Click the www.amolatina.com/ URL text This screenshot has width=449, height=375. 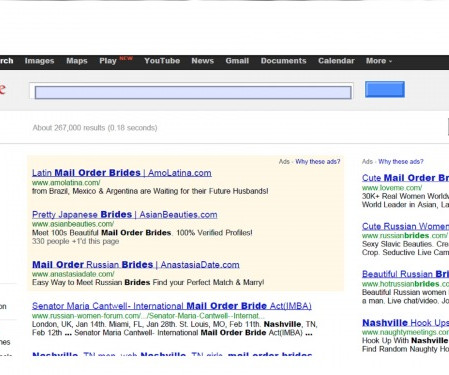coord(66,183)
